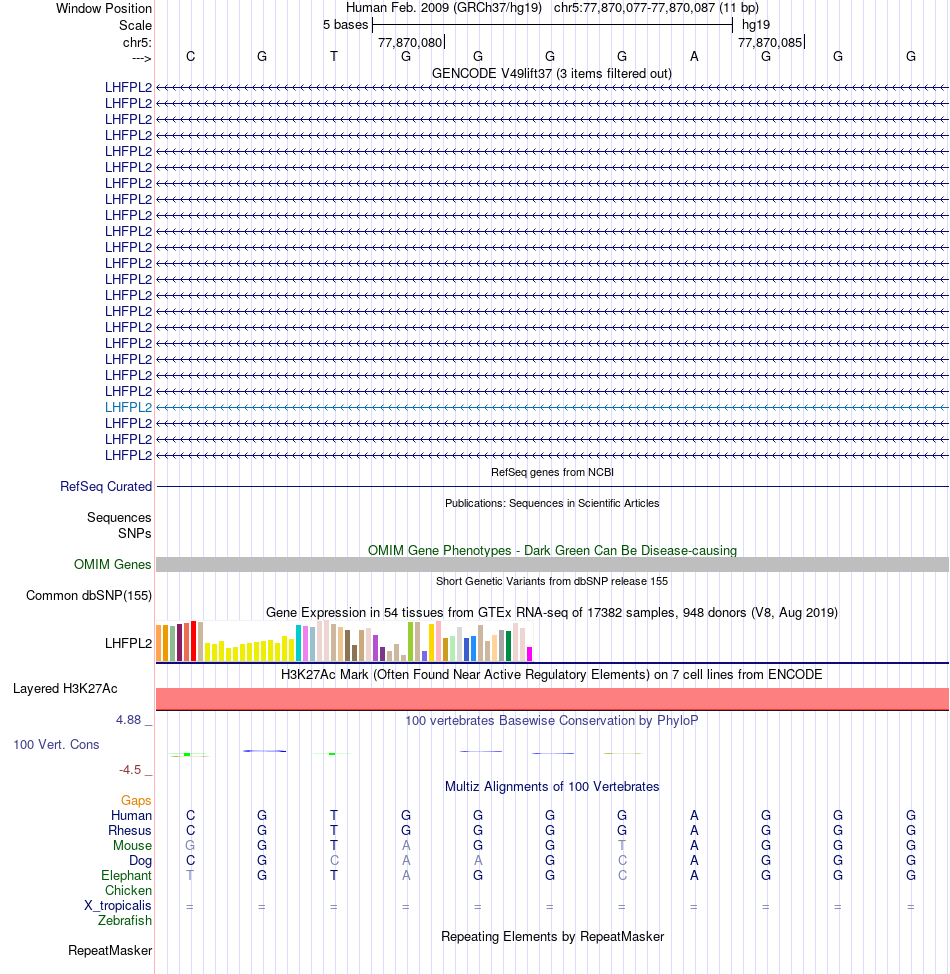The image size is (950, 974).
Task: Click the 77,870,085 ruler coordinate
Action: point(770,42)
